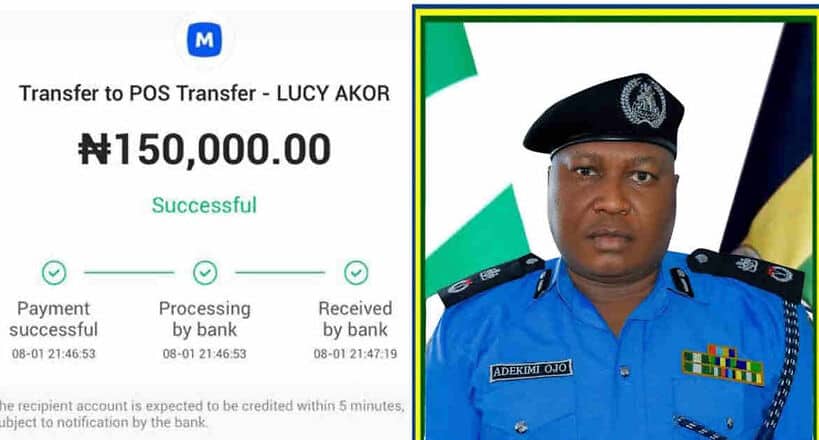819x440 pixels.
Task: Click the rank insignia on the right-side epaulette
Action: coord(765,270)
